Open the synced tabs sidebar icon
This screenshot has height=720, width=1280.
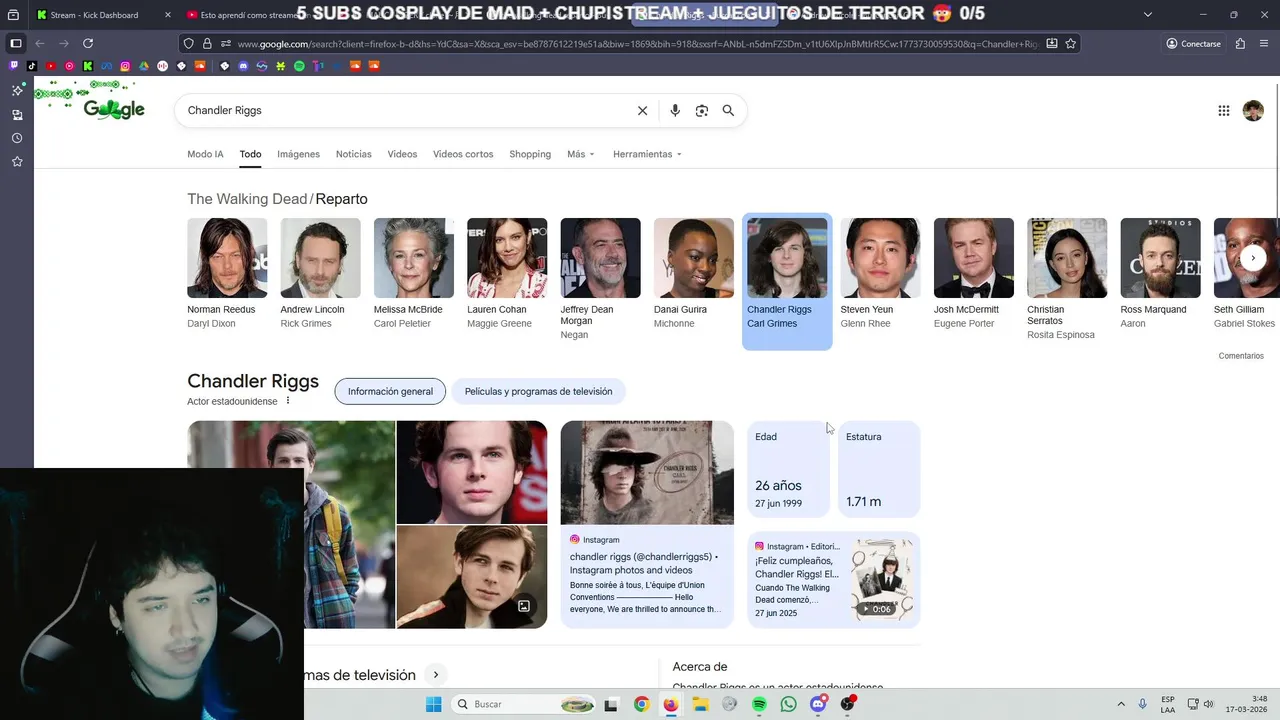(x=17, y=115)
